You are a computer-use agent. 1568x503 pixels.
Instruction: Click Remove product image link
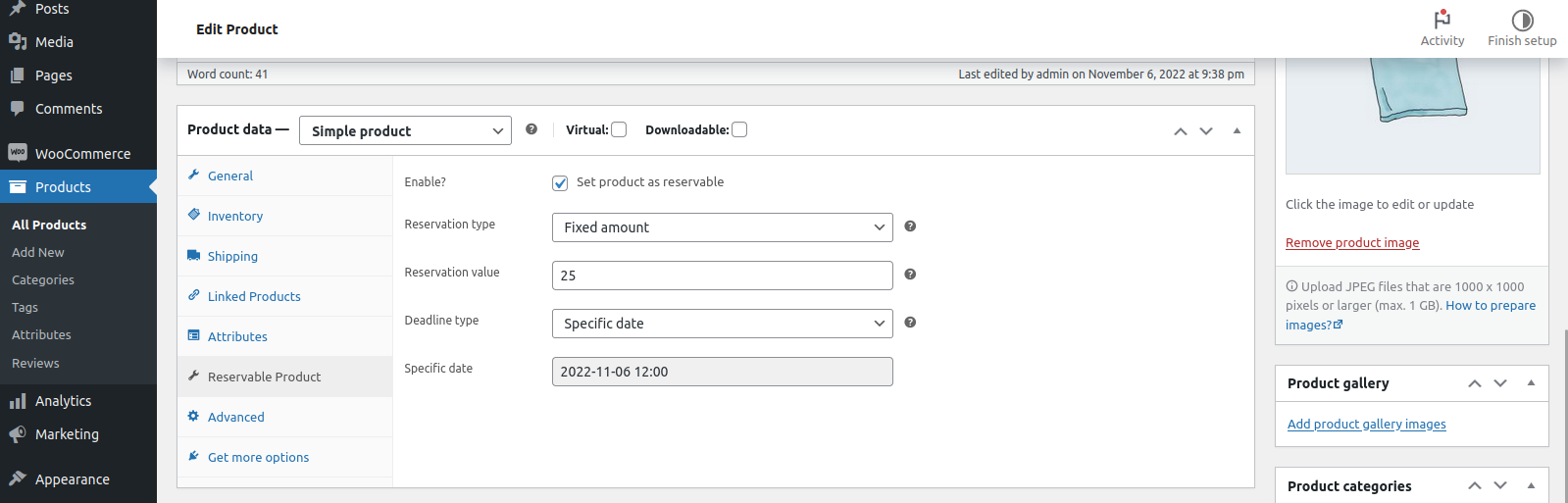click(1352, 243)
